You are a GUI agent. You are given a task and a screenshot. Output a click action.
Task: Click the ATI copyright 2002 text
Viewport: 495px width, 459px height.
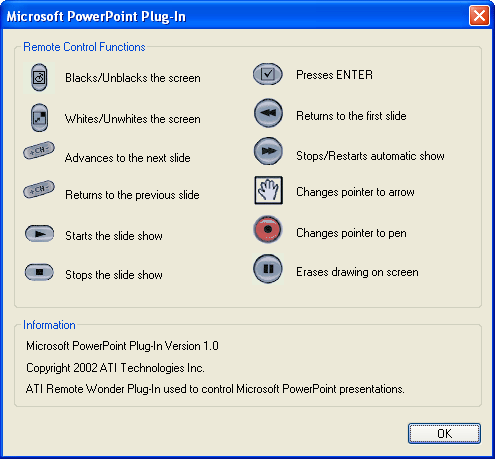point(115,368)
